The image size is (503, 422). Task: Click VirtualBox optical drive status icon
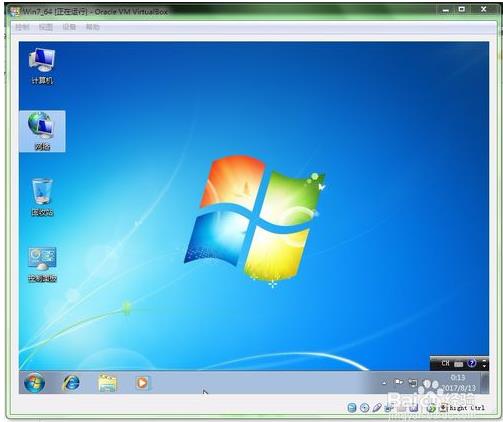click(x=364, y=408)
